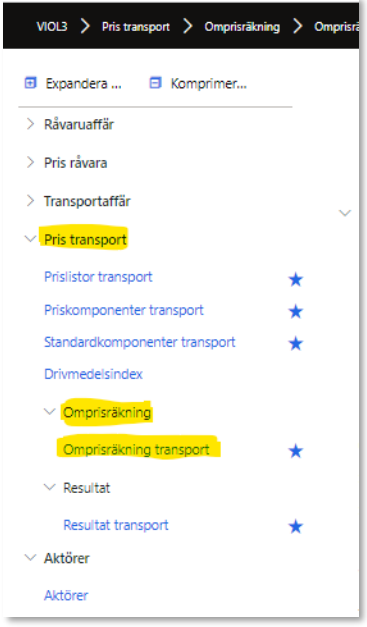Toggle favorite star for Prislistor transport

[296, 280]
